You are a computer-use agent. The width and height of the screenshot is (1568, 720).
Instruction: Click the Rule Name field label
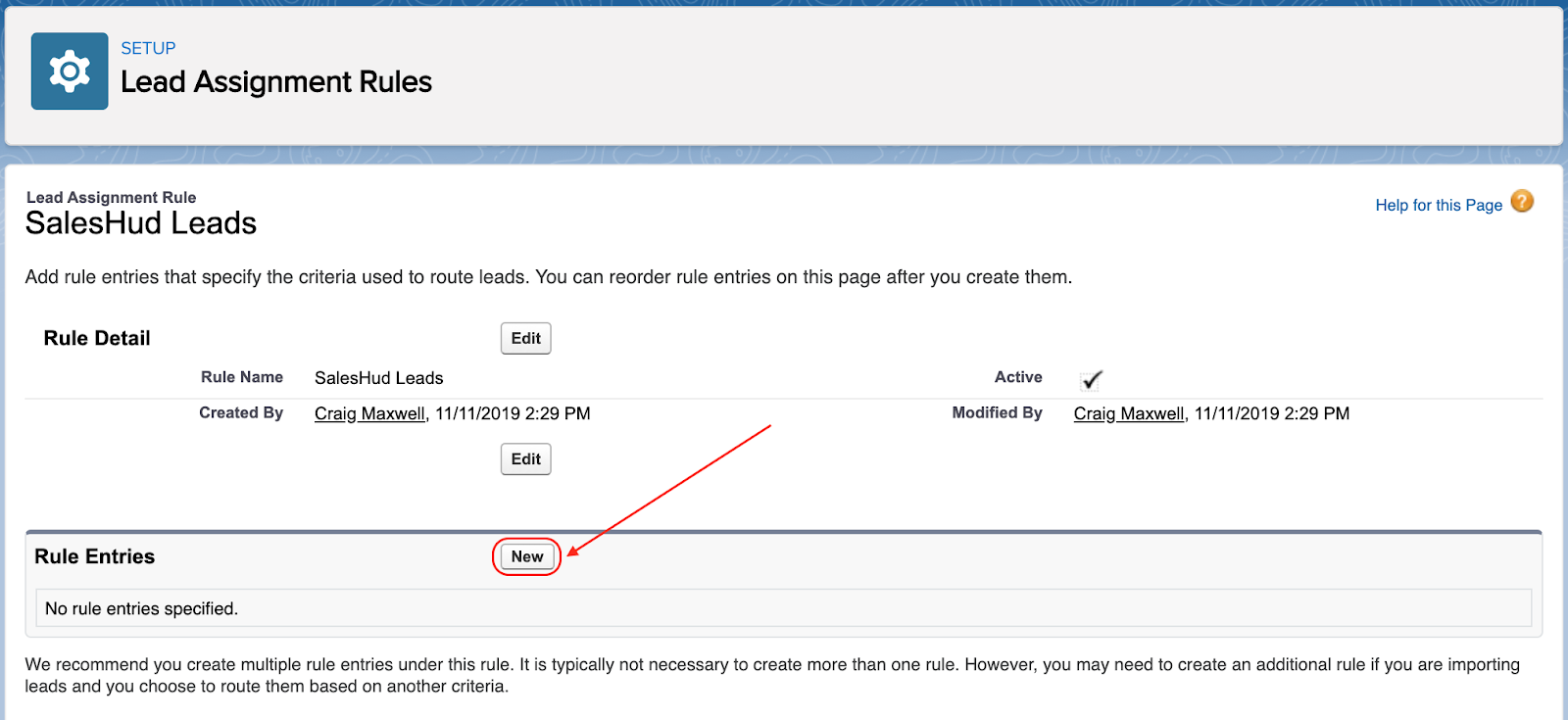242,377
